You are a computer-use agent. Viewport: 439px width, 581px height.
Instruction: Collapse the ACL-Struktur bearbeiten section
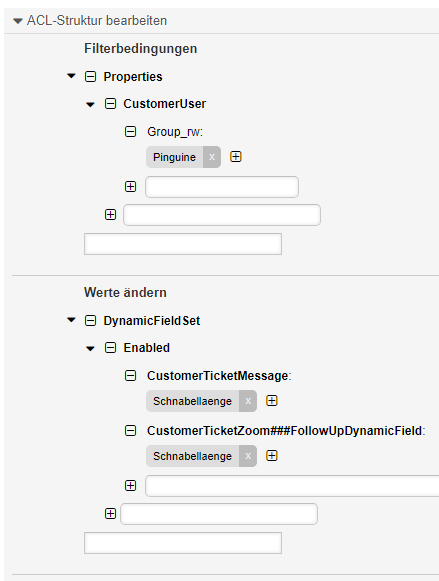point(18,21)
